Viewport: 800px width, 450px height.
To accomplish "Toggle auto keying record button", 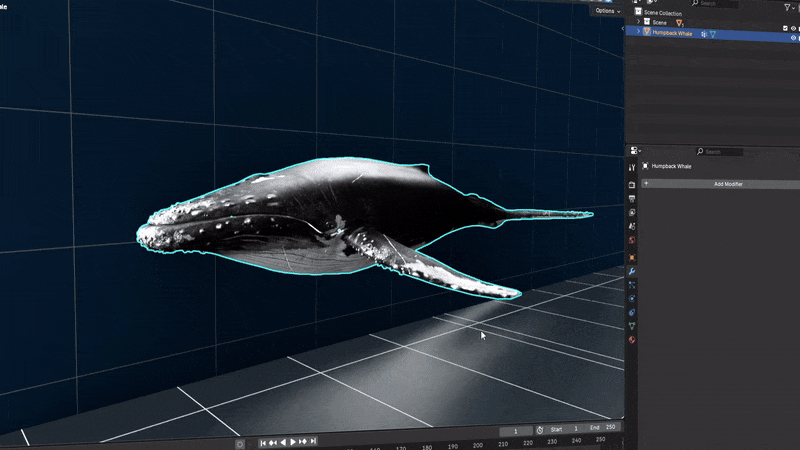I will [240, 444].
